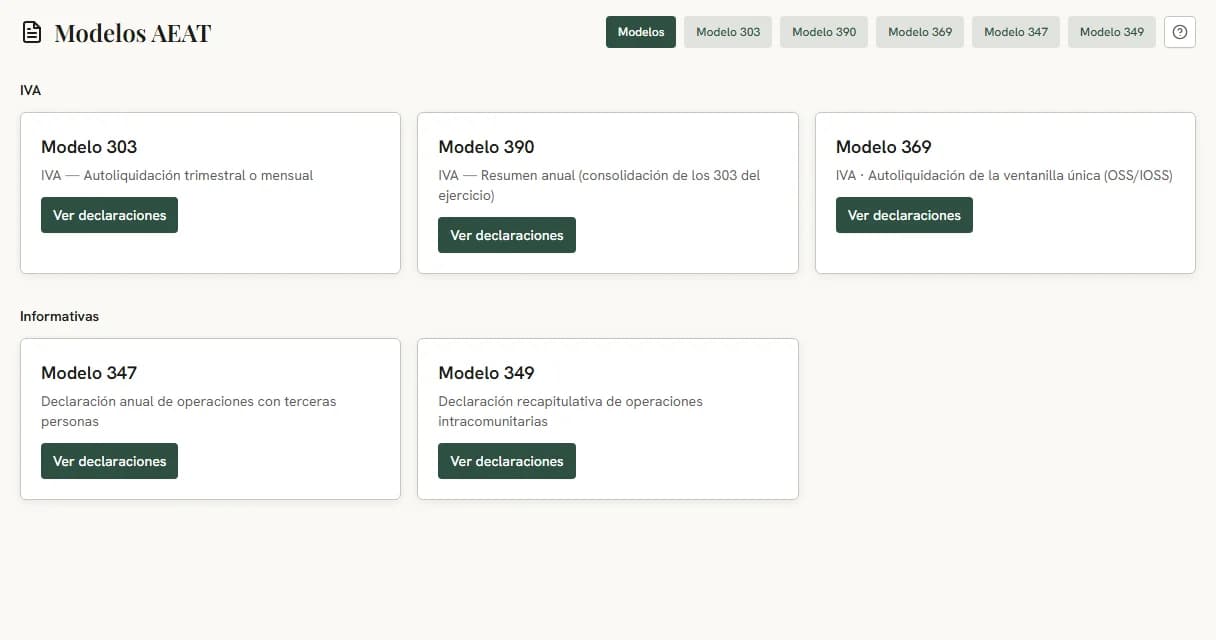Click the help question-mark icon
Screen dimensions: 1216x640
pyautogui.click(x=1180, y=32)
